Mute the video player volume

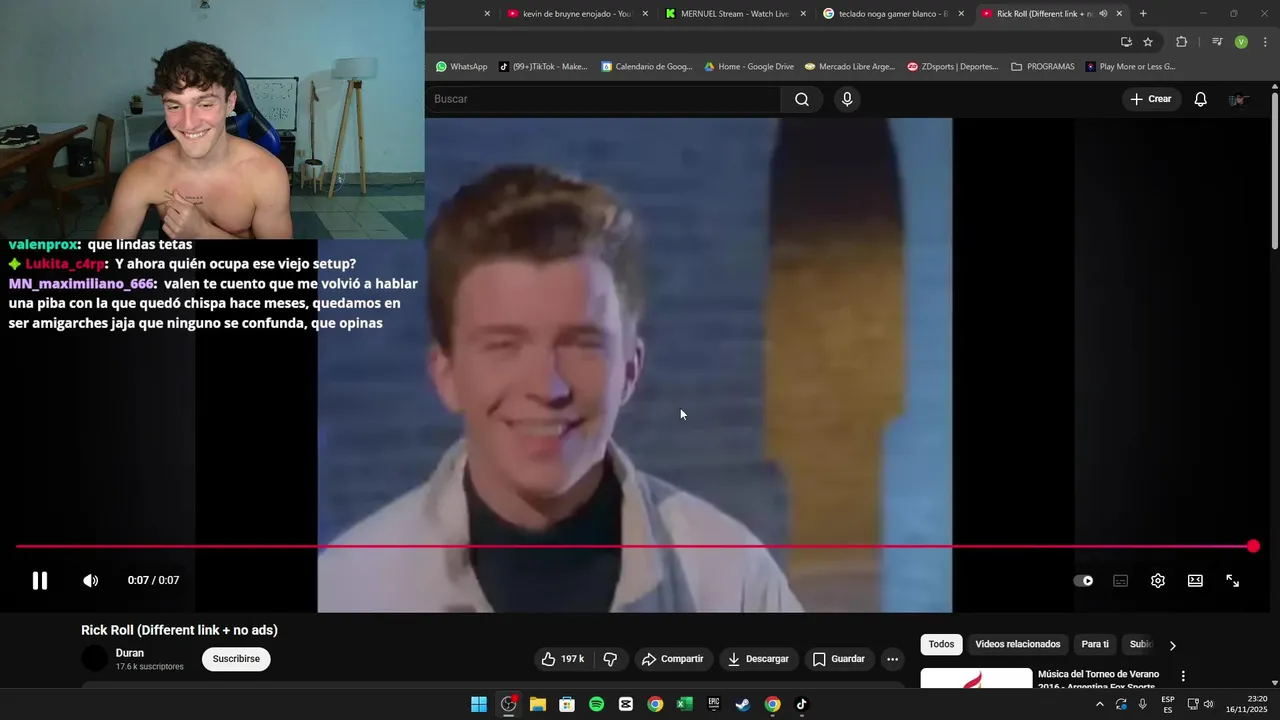[x=90, y=580]
